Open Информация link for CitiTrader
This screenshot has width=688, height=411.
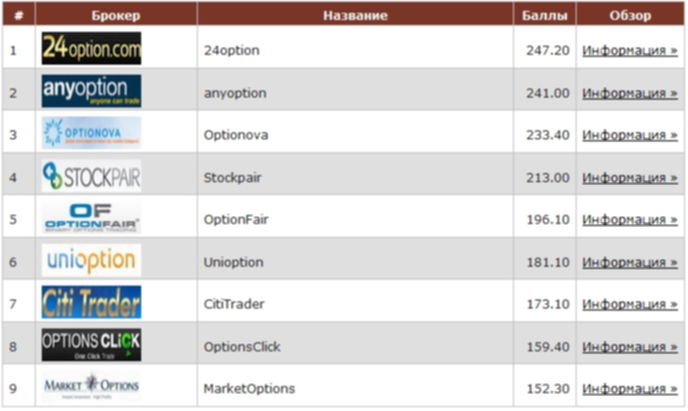click(x=630, y=304)
